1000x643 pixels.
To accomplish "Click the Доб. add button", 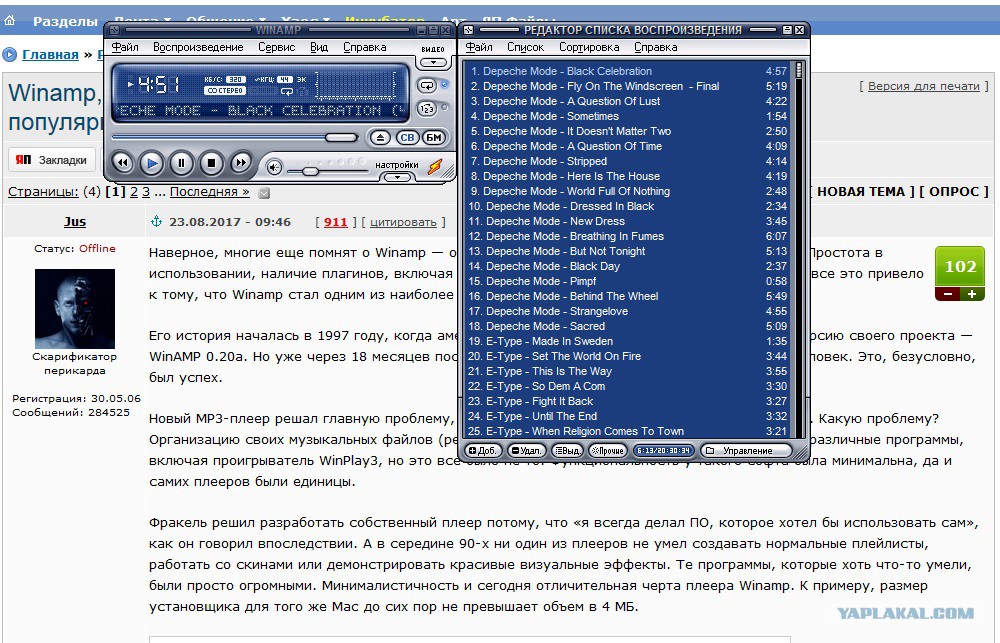I will [x=483, y=450].
